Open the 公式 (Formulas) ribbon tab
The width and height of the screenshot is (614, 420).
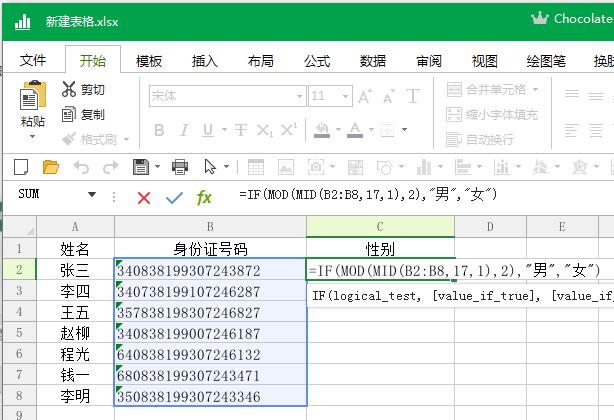coord(317,60)
